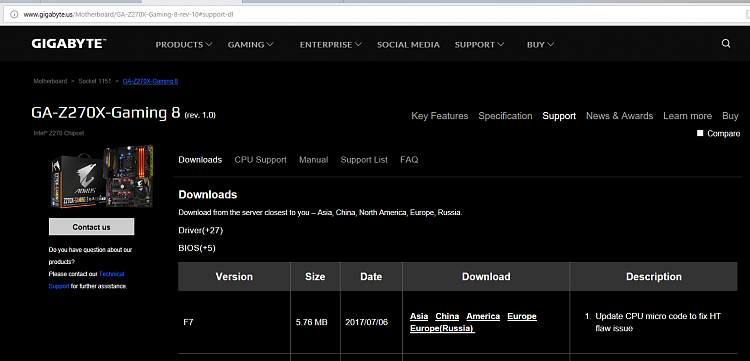Screen dimensions: 750x361
Task: Click the Contact us button
Action: (x=91, y=227)
